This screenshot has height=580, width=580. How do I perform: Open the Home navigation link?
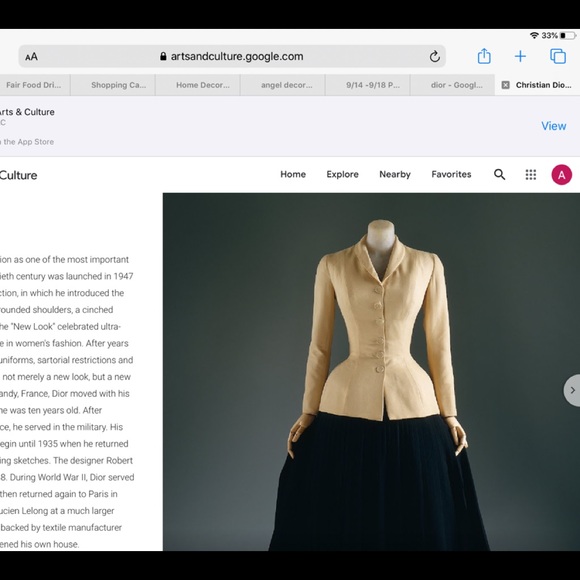point(293,174)
